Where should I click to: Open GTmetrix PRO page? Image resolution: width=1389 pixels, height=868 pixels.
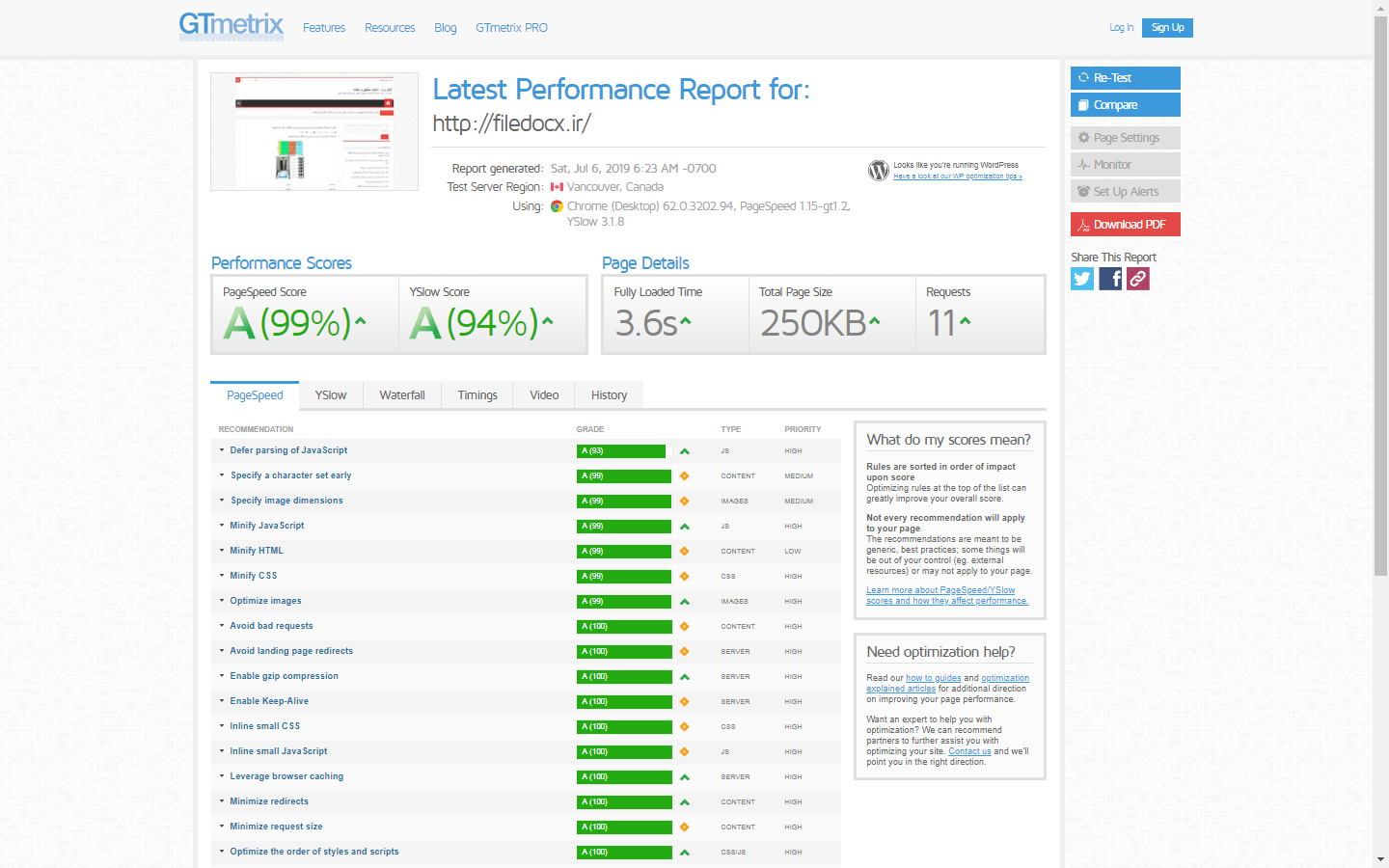pyautogui.click(x=511, y=28)
